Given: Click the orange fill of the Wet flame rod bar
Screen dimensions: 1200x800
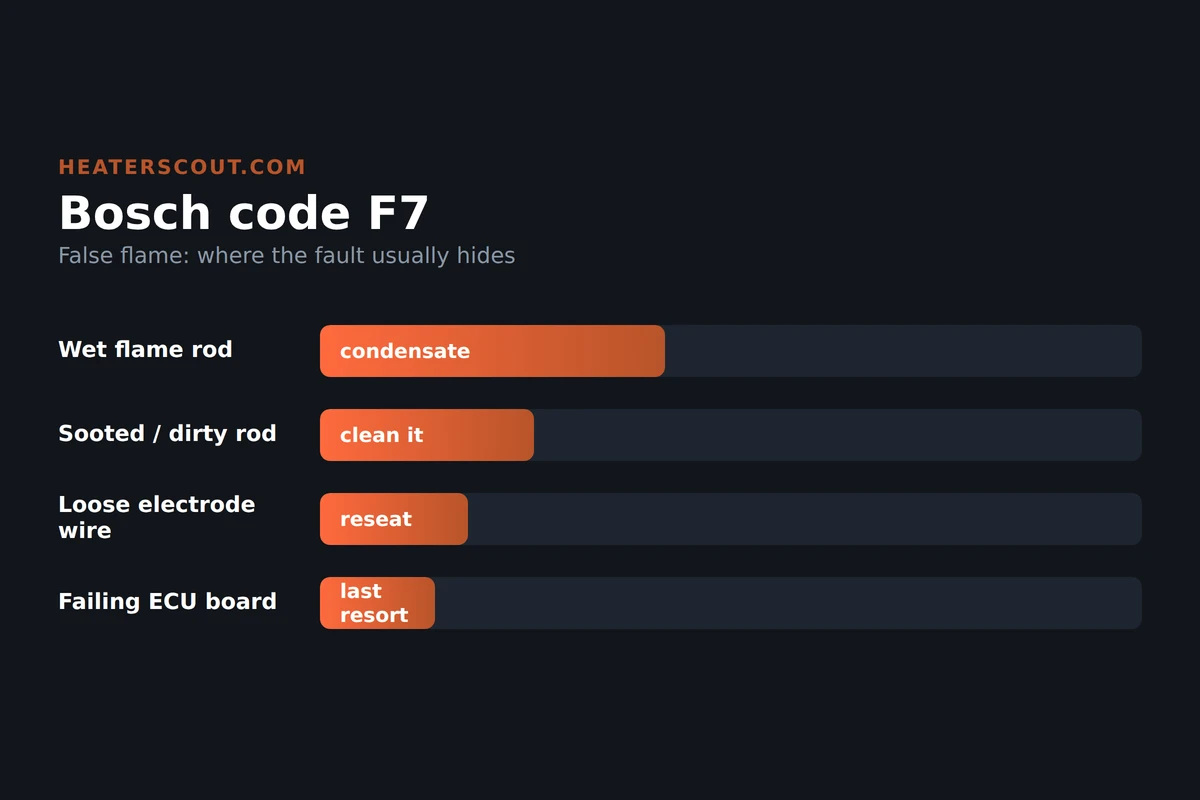Looking at the screenshot, I should point(492,351).
